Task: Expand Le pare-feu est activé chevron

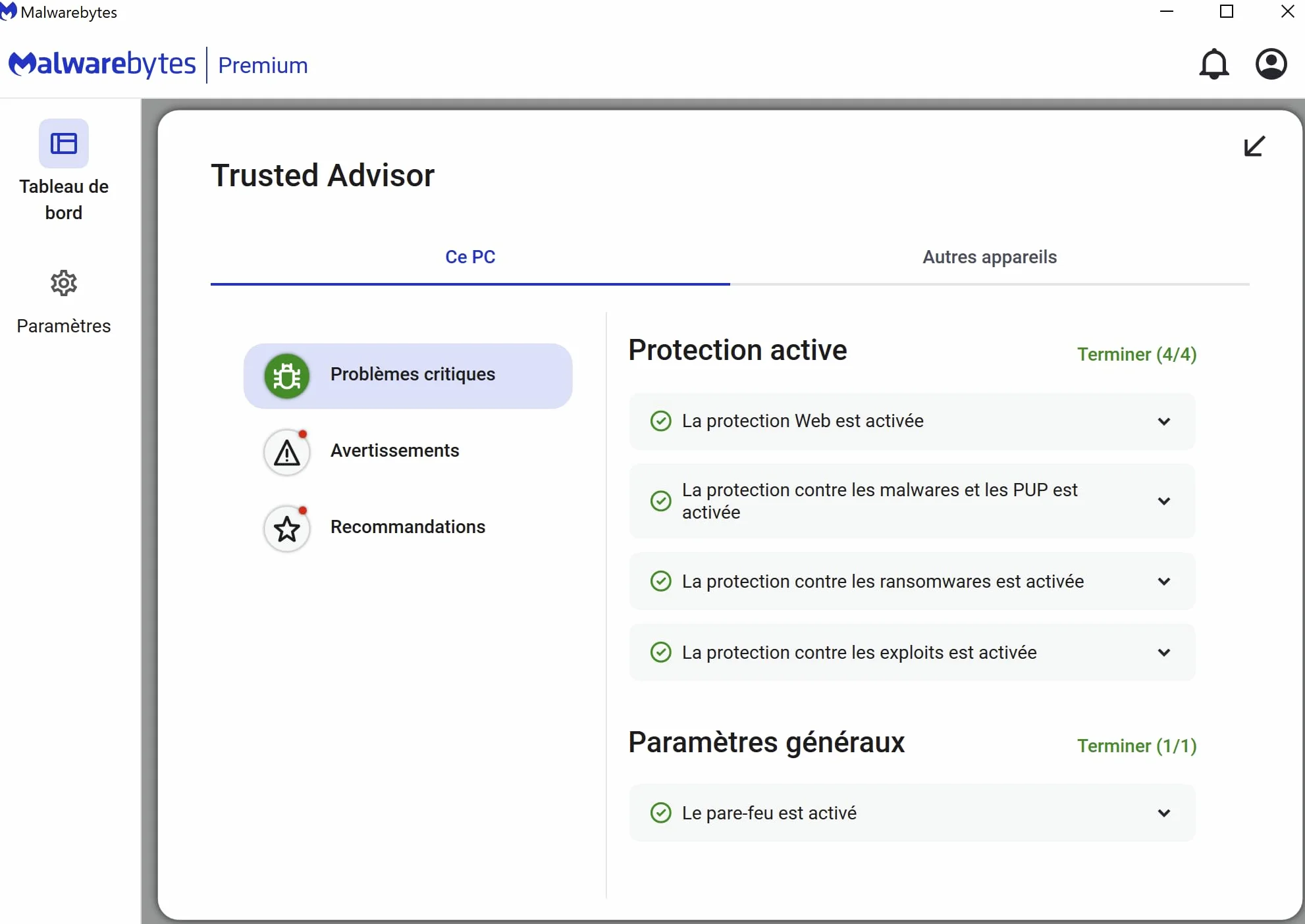Action: coord(1164,813)
